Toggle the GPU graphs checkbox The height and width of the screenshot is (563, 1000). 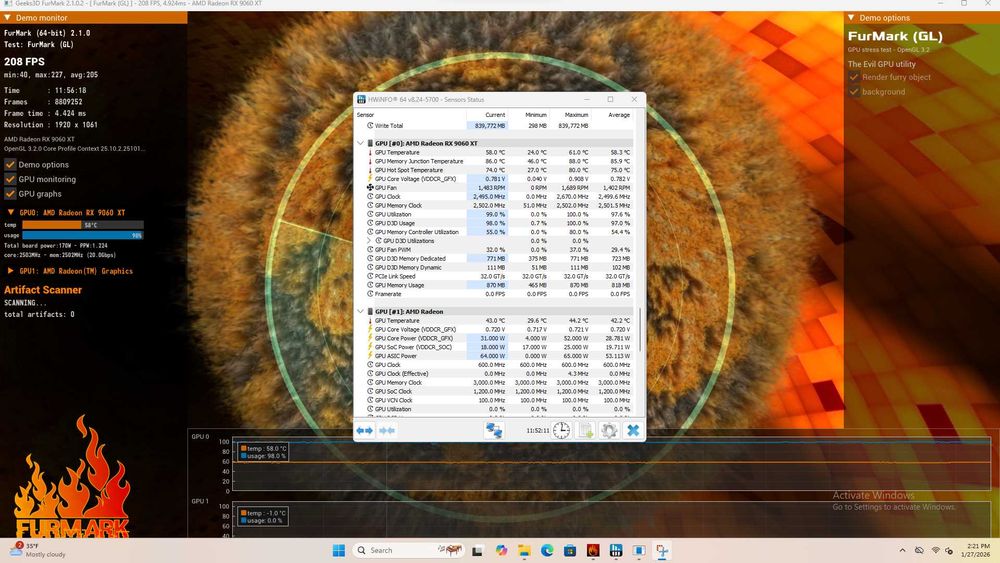(x=10, y=194)
